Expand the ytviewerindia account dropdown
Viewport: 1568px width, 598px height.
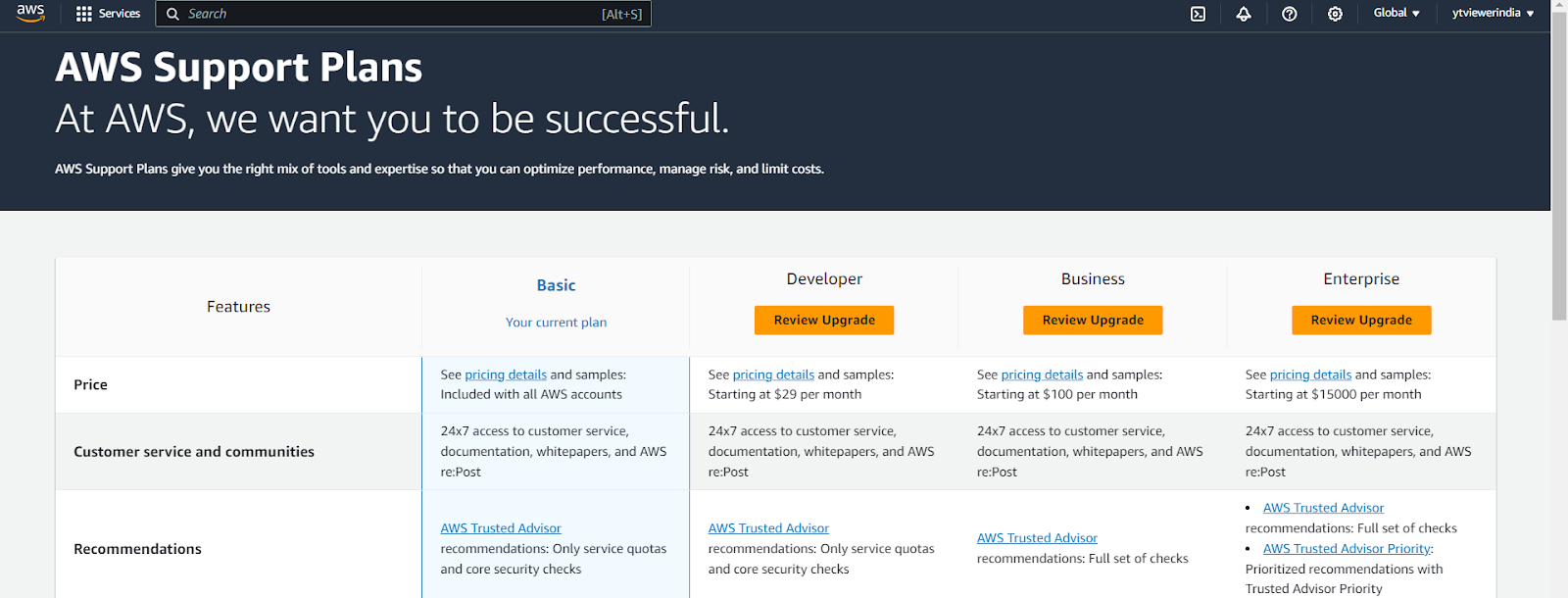[1493, 13]
